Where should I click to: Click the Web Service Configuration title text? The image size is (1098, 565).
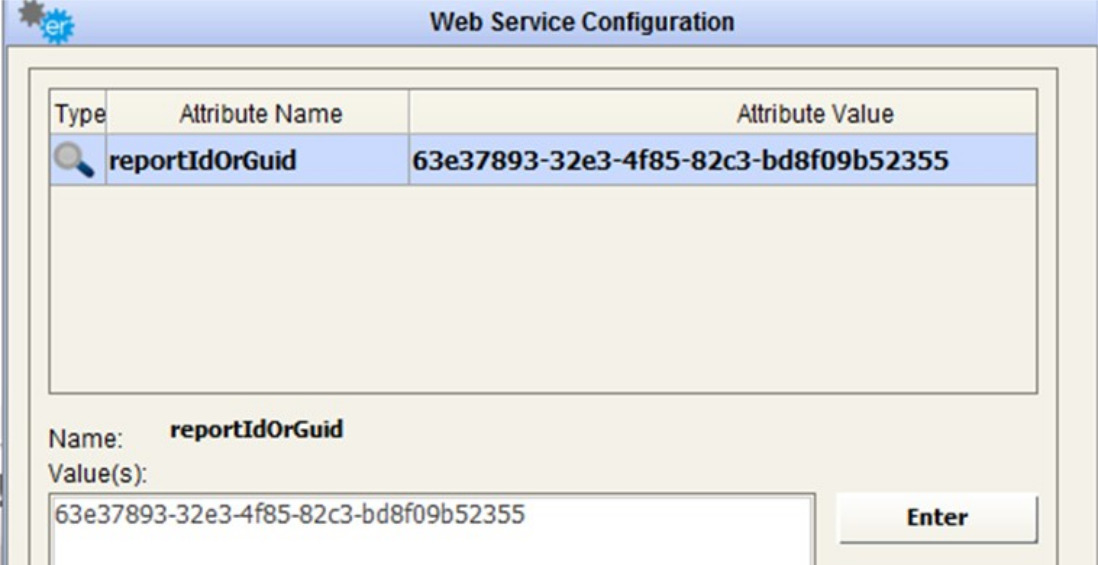[x=581, y=21]
